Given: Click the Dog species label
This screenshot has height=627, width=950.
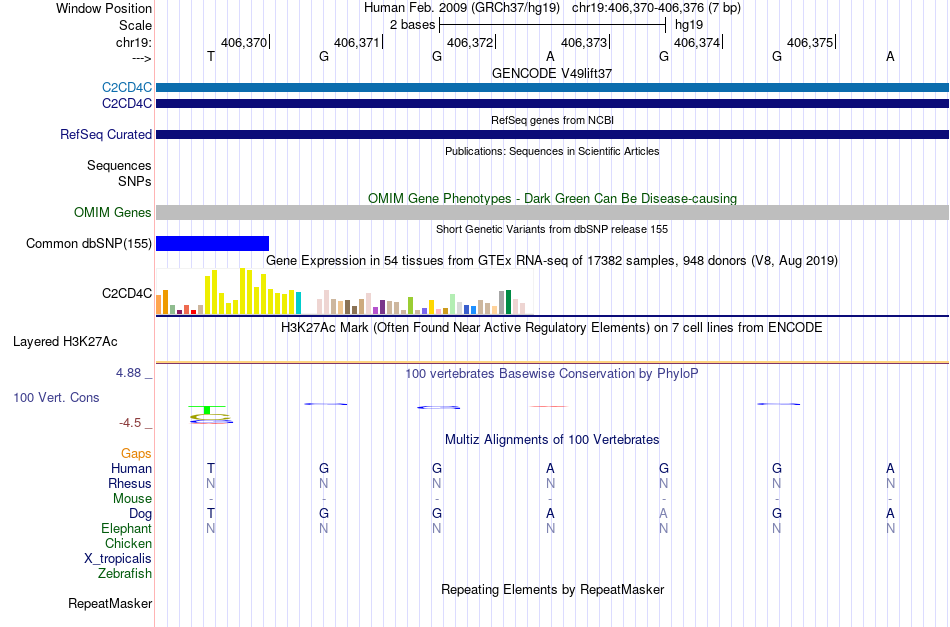Looking at the screenshot, I should click(140, 514).
